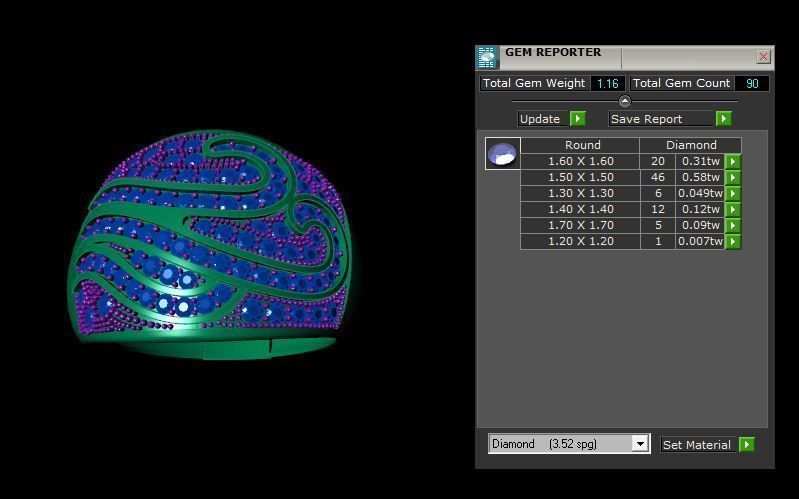This screenshot has height=499, width=799.
Task: Click the Set Material green arrow
Action: (x=747, y=444)
